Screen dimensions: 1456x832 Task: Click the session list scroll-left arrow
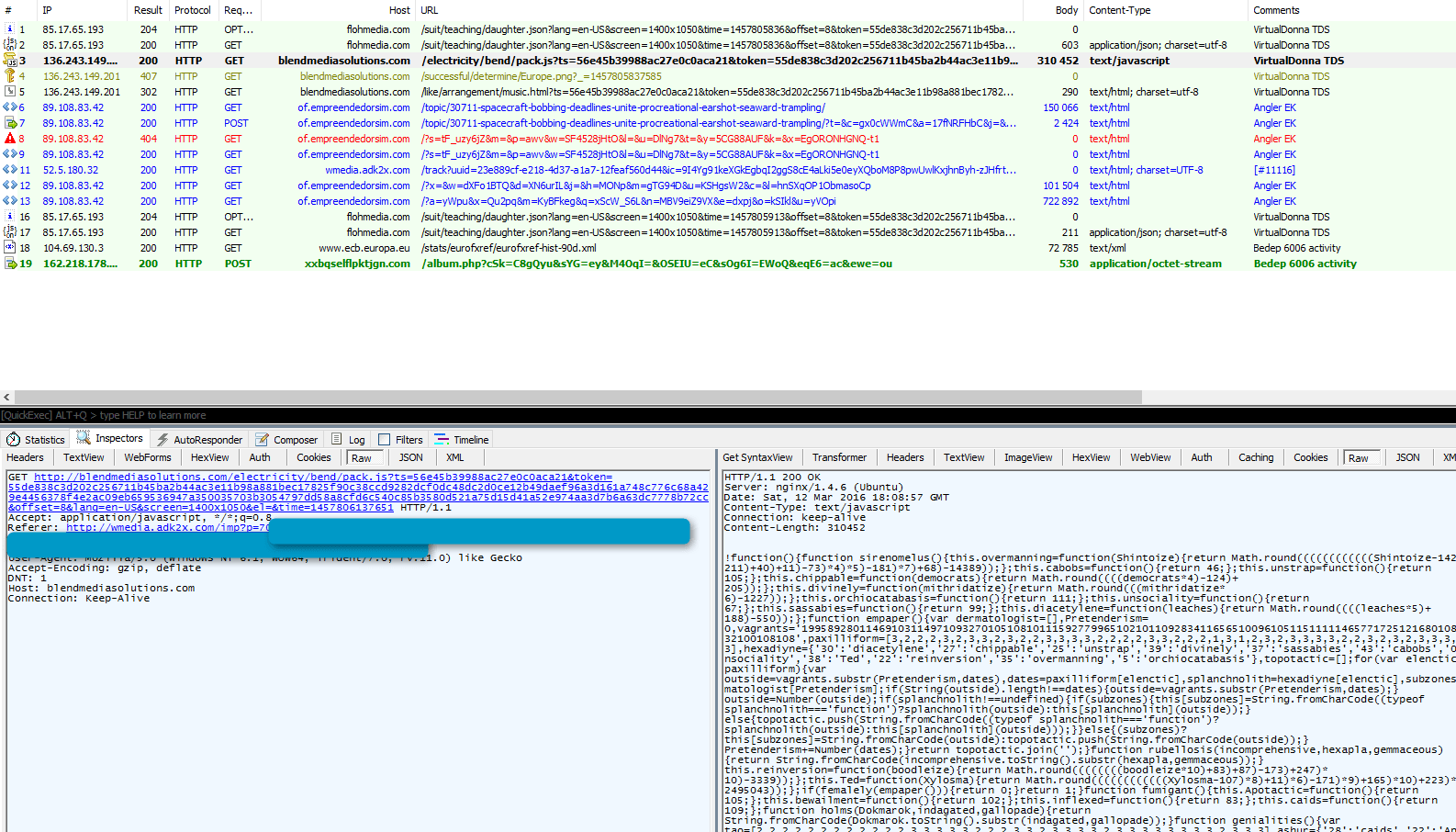[6, 398]
